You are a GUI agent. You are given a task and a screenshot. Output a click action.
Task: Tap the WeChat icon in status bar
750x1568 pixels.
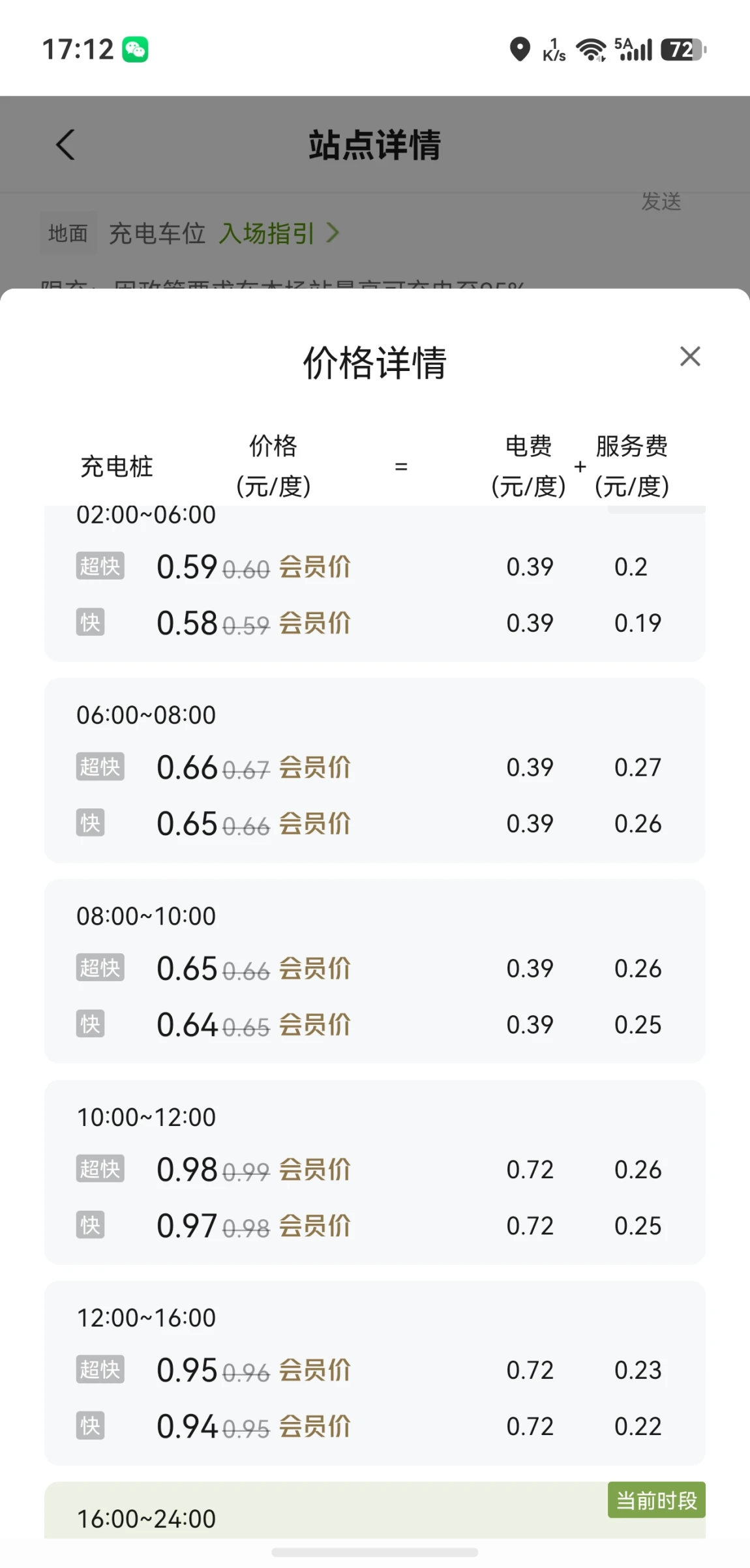[135, 50]
